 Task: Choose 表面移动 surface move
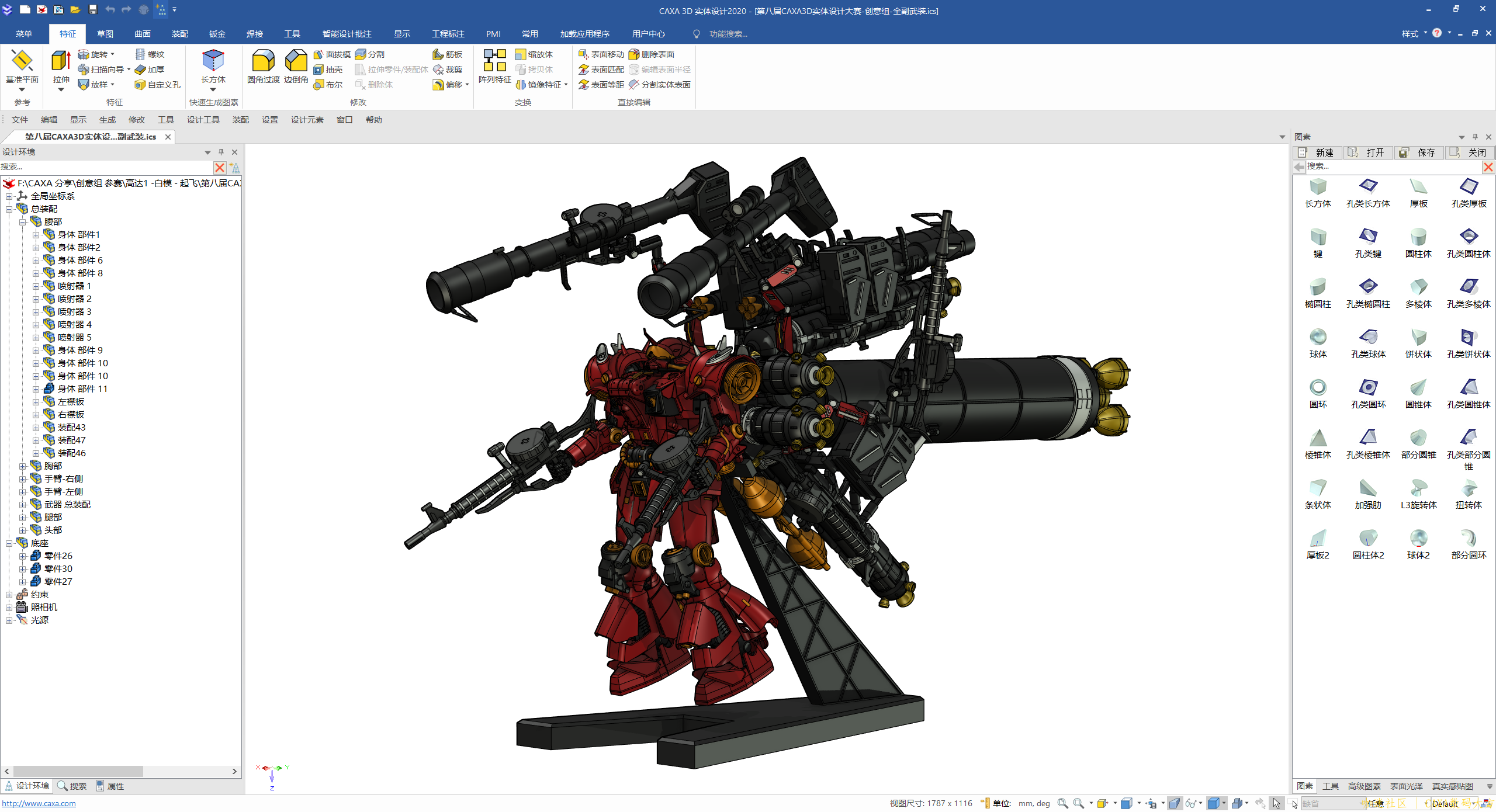(601, 54)
